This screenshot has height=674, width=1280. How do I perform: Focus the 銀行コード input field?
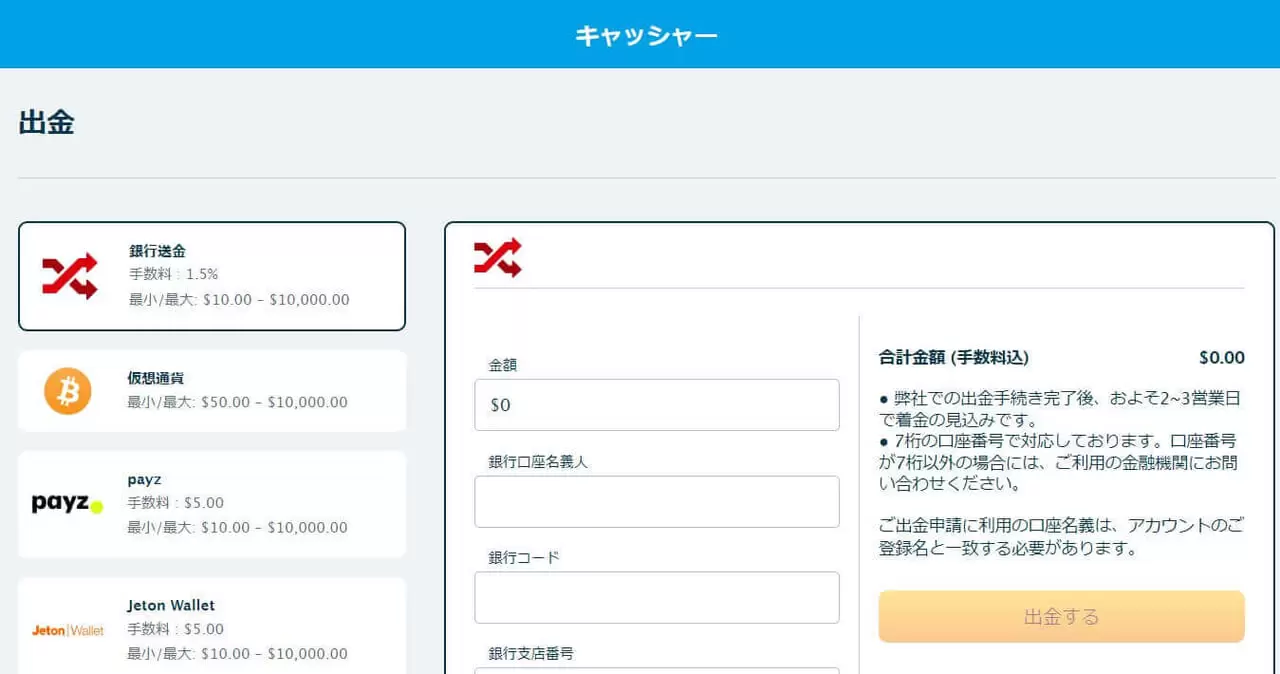click(x=657, y=598)
